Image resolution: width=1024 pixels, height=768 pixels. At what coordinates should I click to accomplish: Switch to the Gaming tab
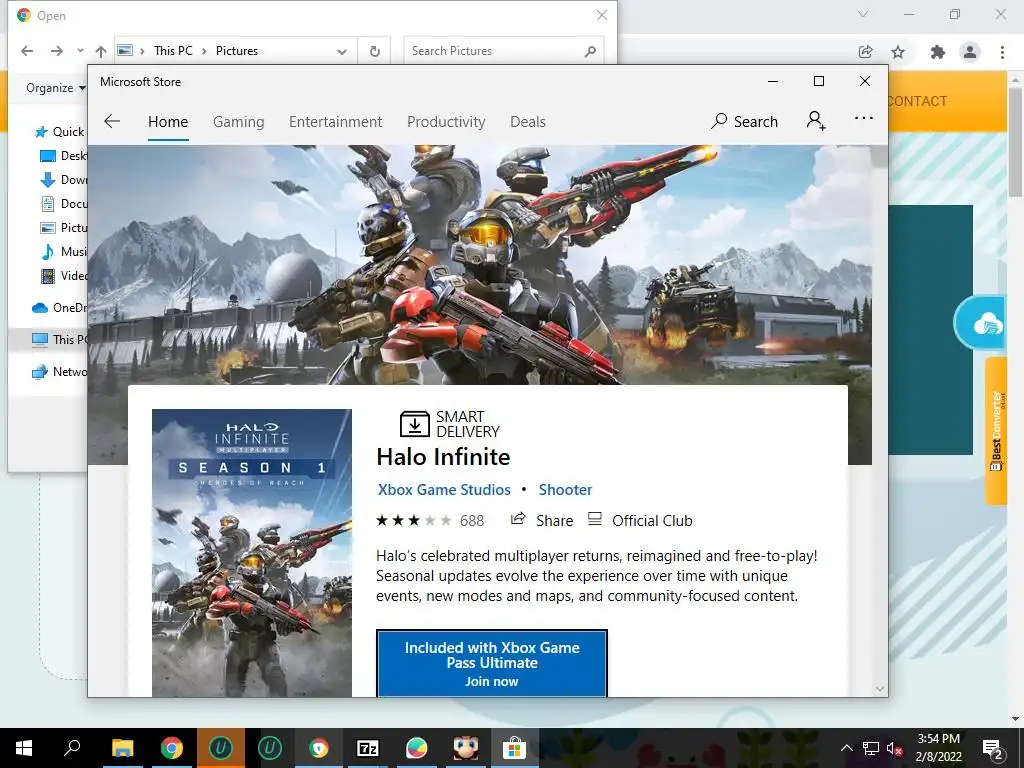(x=238, y=121)
